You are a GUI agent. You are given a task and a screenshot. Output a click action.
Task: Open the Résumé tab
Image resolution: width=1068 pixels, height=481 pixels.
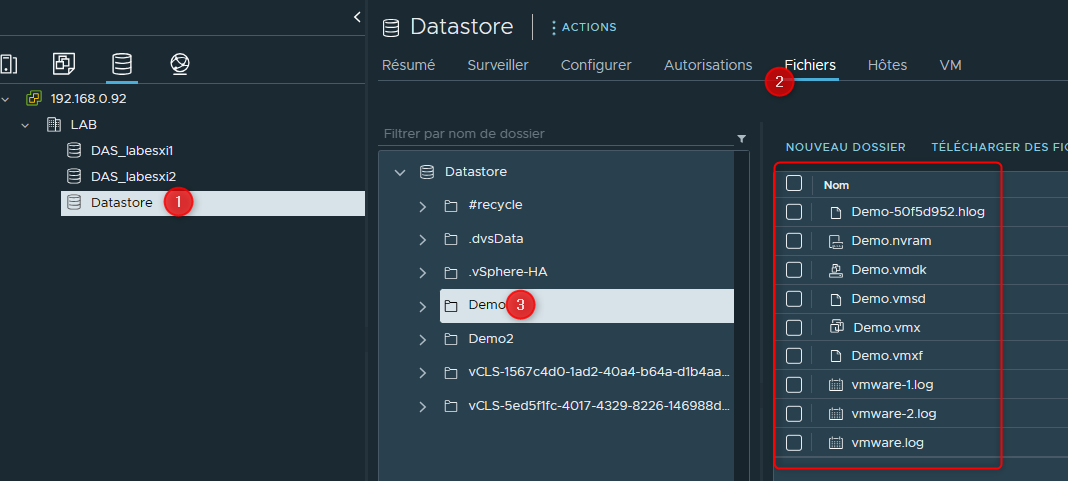coord(409,65)
